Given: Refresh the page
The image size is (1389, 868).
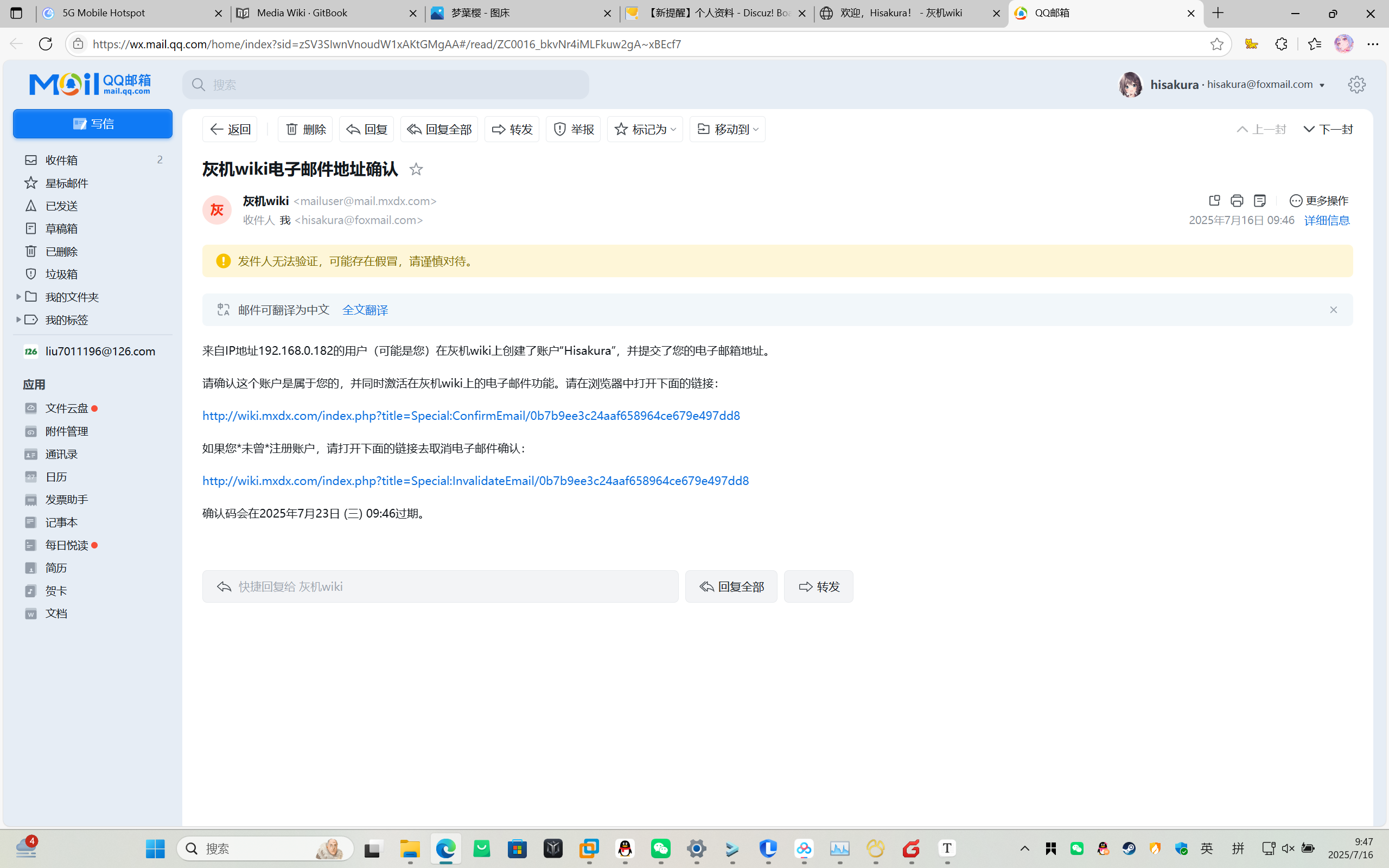Looking at the screenshot, I should pyautogui.click(x=46, y=43).
